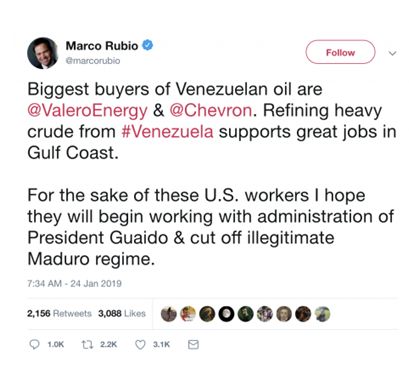409x372 pixels.
Task: Click the 1.0K reply count
Action: click(x=55, y=345)
